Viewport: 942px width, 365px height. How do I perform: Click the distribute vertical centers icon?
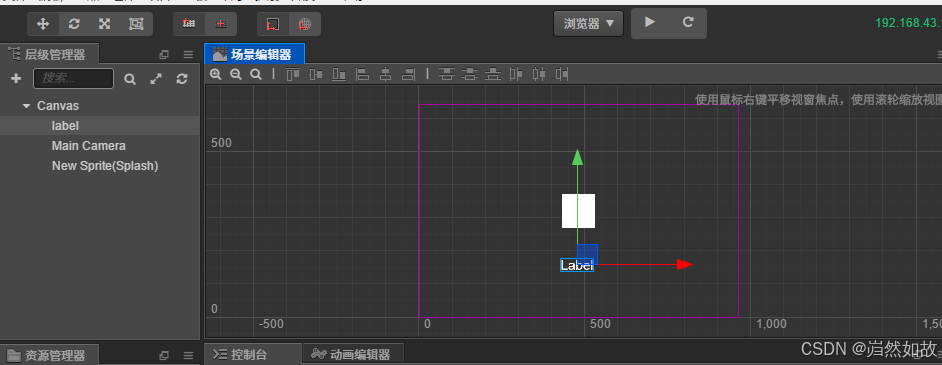click(470, 74)
